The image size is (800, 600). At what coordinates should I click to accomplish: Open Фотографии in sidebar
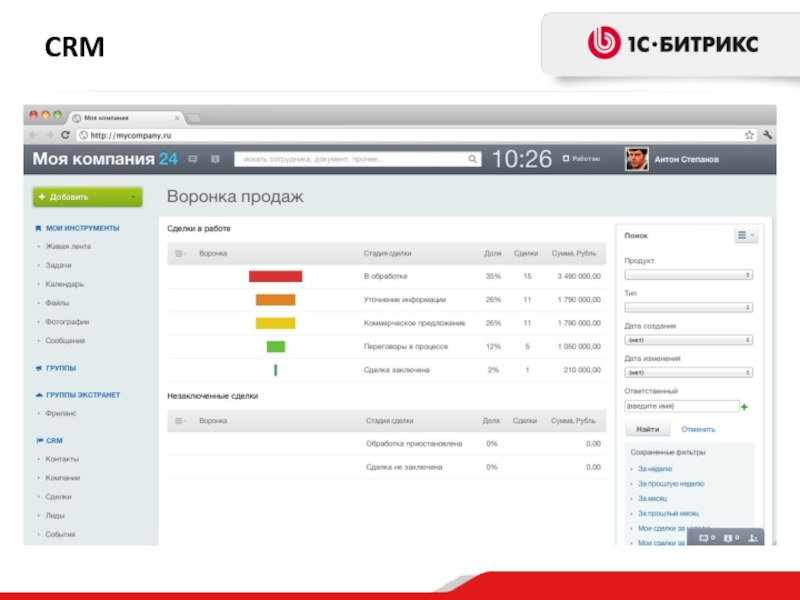(x=67, y=322)
